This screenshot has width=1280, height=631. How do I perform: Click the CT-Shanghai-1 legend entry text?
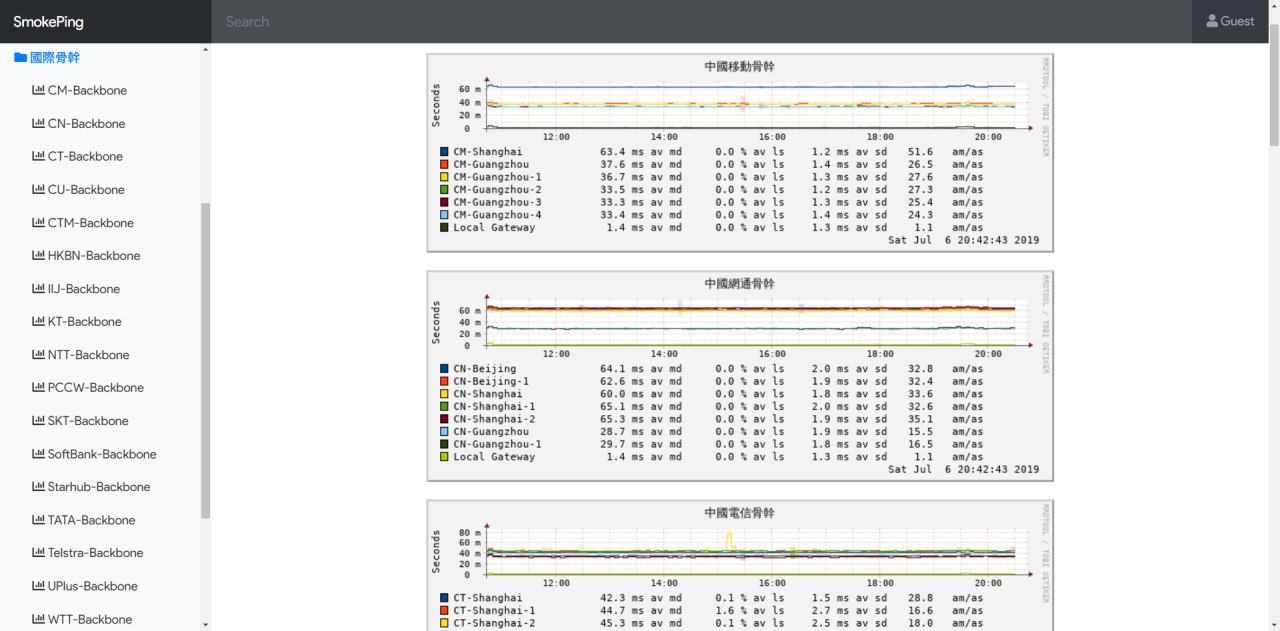(494, 610)
